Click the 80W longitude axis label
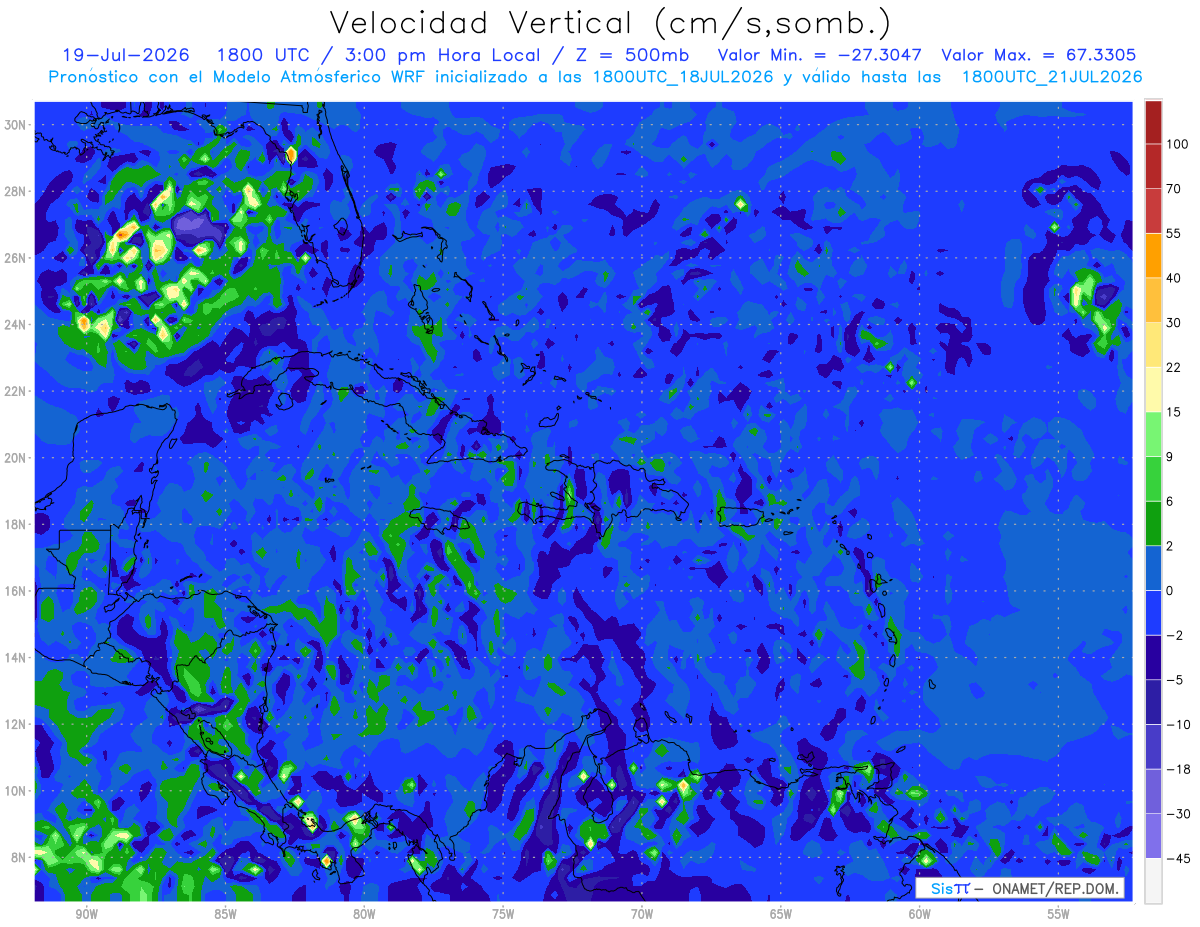Viewport: 1200px width, 927px height. [364, 914]
